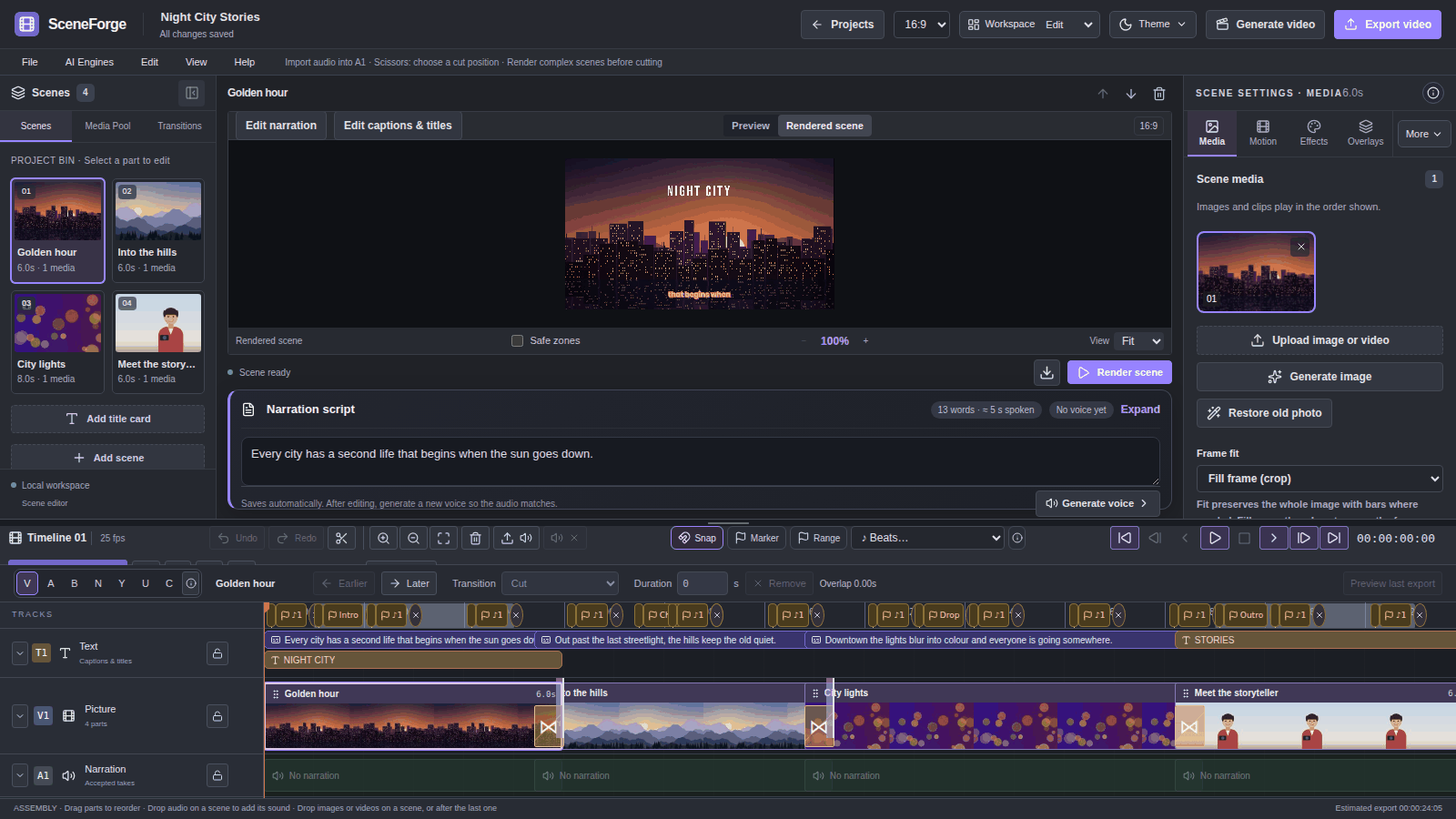The width and height of the screenshot is (1456, 819).
Task: Download the rendered scene icon
Action: click(1047, 372)
